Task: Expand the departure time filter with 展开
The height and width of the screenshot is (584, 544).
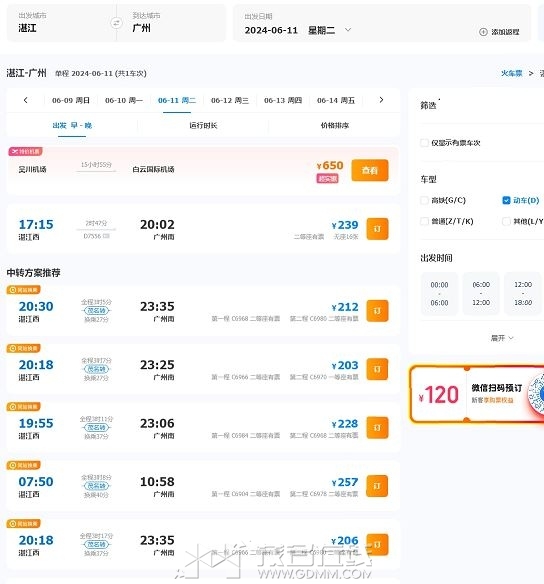Action: [502, 338]
